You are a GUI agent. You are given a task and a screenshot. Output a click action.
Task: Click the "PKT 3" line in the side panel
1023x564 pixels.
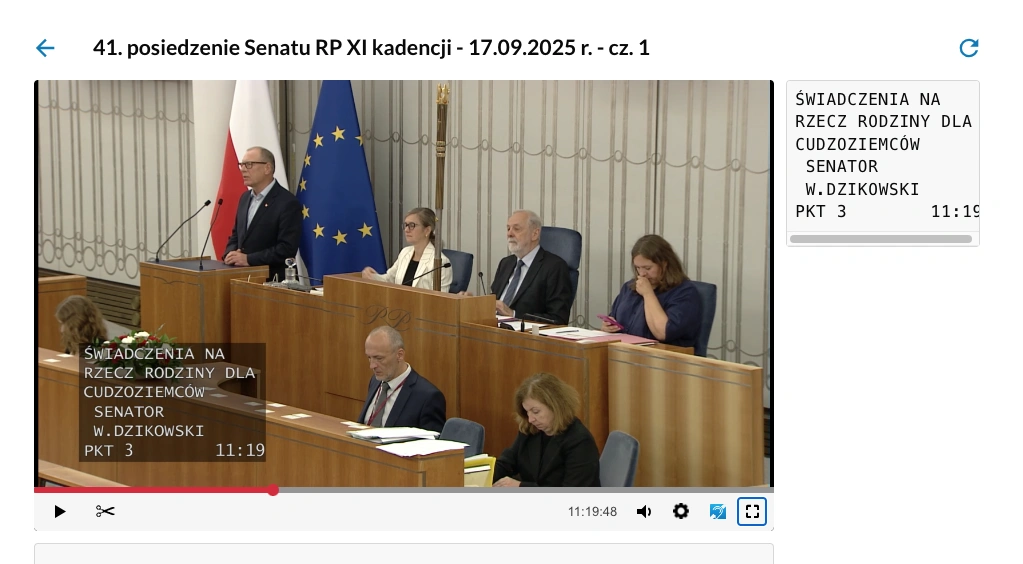click(x=821, y=211)
